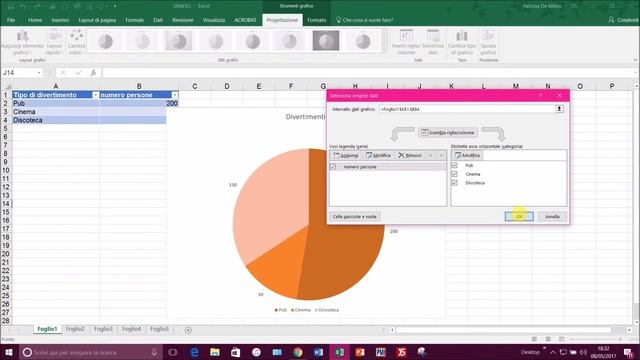640x360 pixels.
Task: Switch to the Foglio2 sheet tab
Action: (75, 329)
